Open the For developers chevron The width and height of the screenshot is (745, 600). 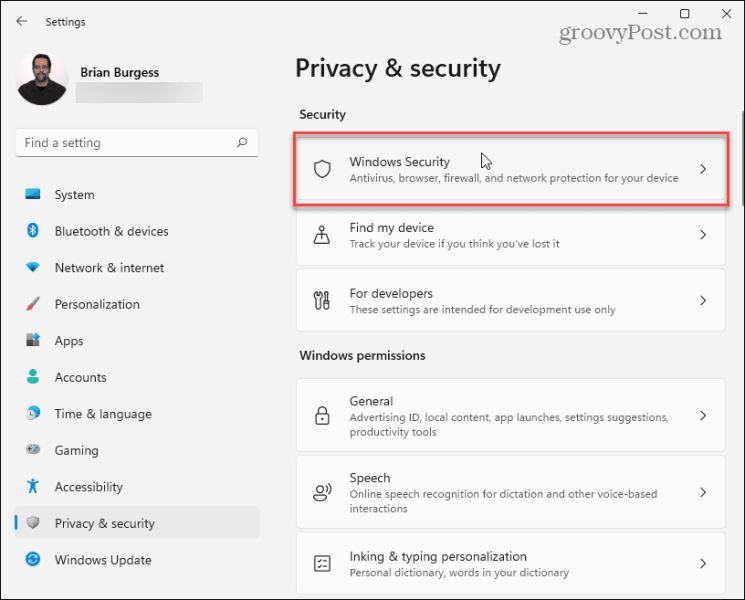tap(703, 300)
